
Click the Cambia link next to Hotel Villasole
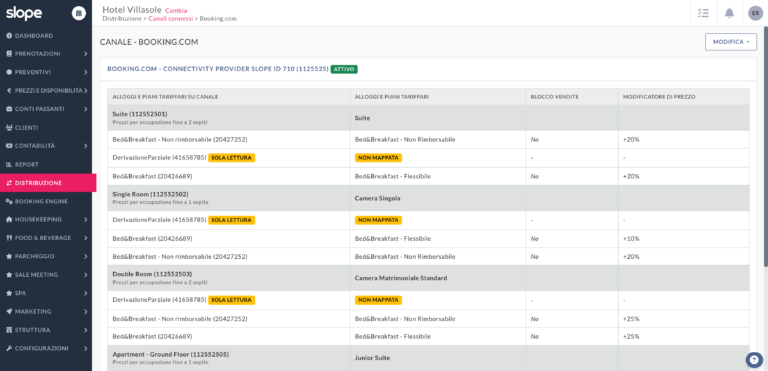[176, 10]
